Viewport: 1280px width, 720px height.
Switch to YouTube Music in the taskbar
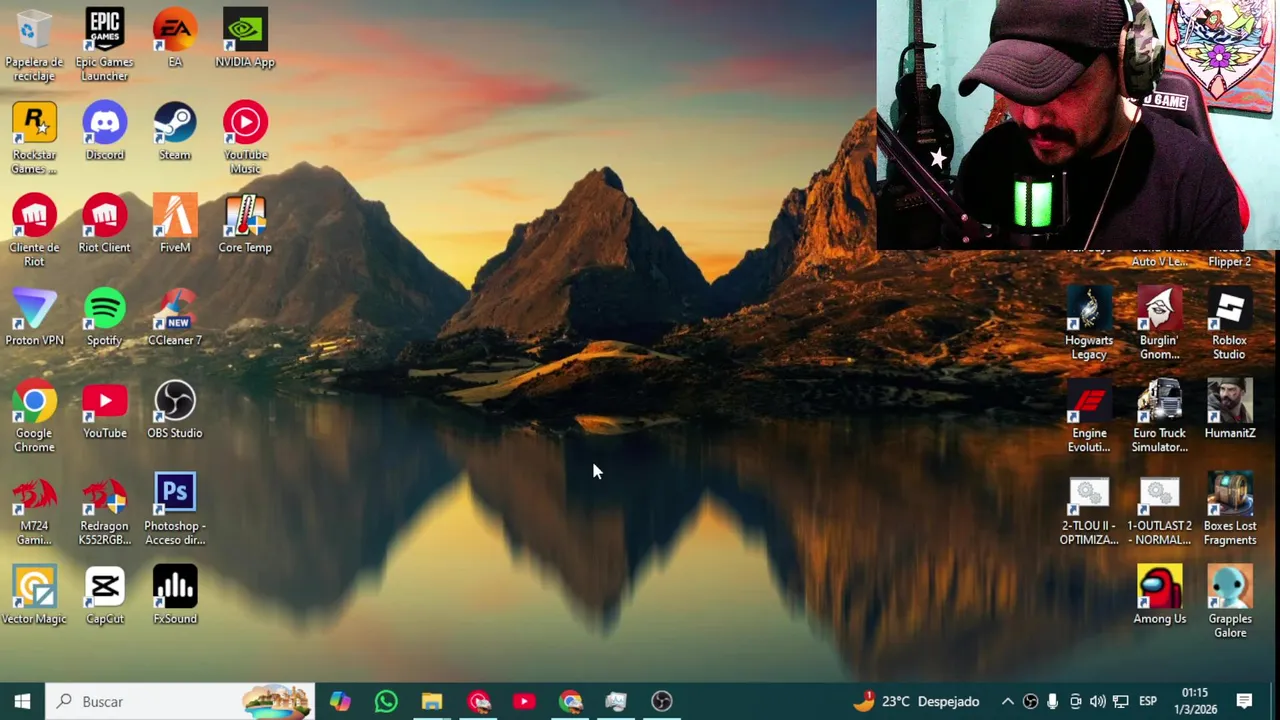[478, 701]
